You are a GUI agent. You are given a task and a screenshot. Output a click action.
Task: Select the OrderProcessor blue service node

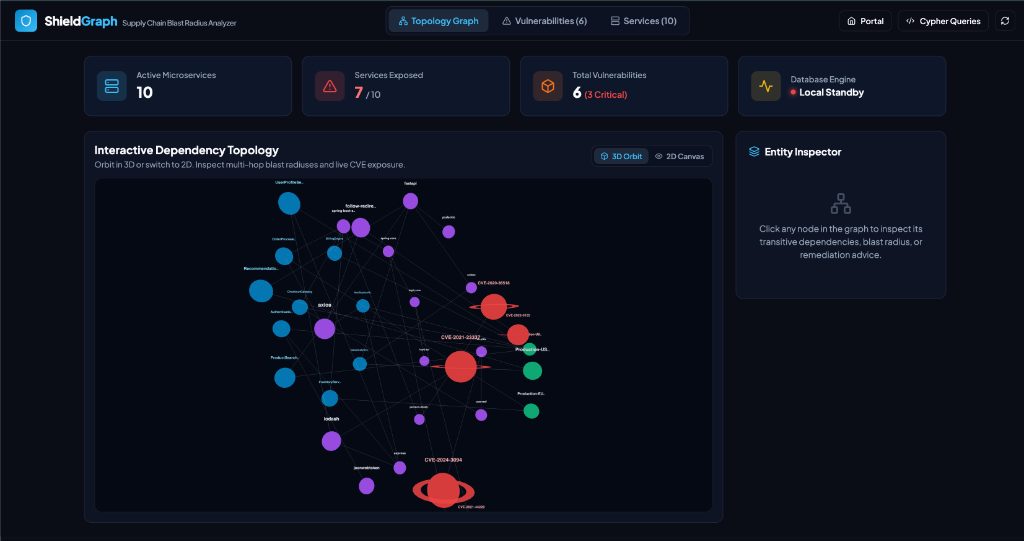tap(283, 256)
